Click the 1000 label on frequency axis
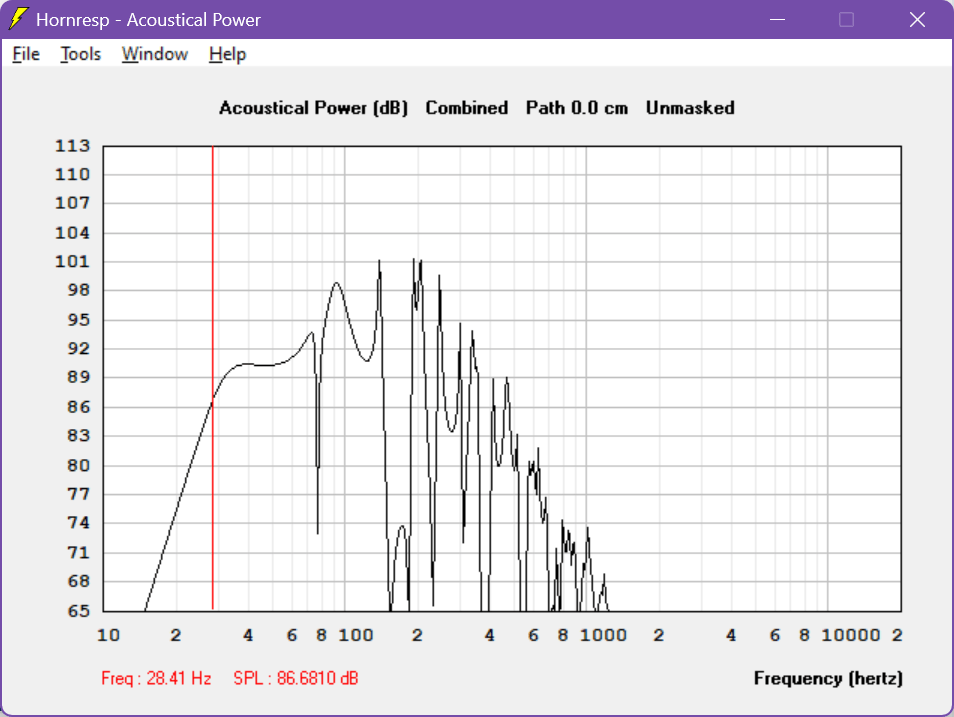The width and height of the screenshot is (954, 717). click(x=603, y=635)
